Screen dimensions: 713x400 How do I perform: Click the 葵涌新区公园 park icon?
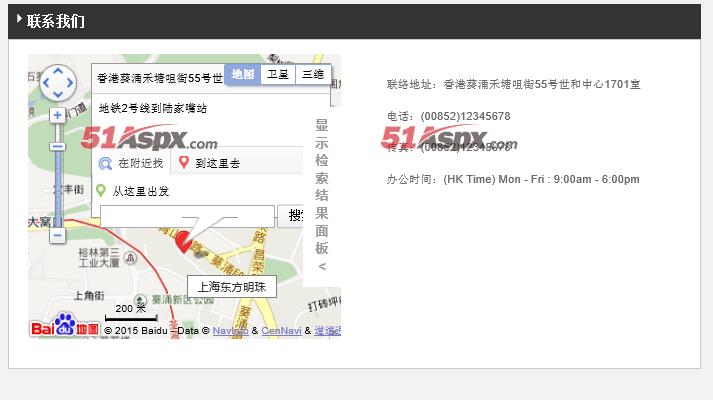140,300
